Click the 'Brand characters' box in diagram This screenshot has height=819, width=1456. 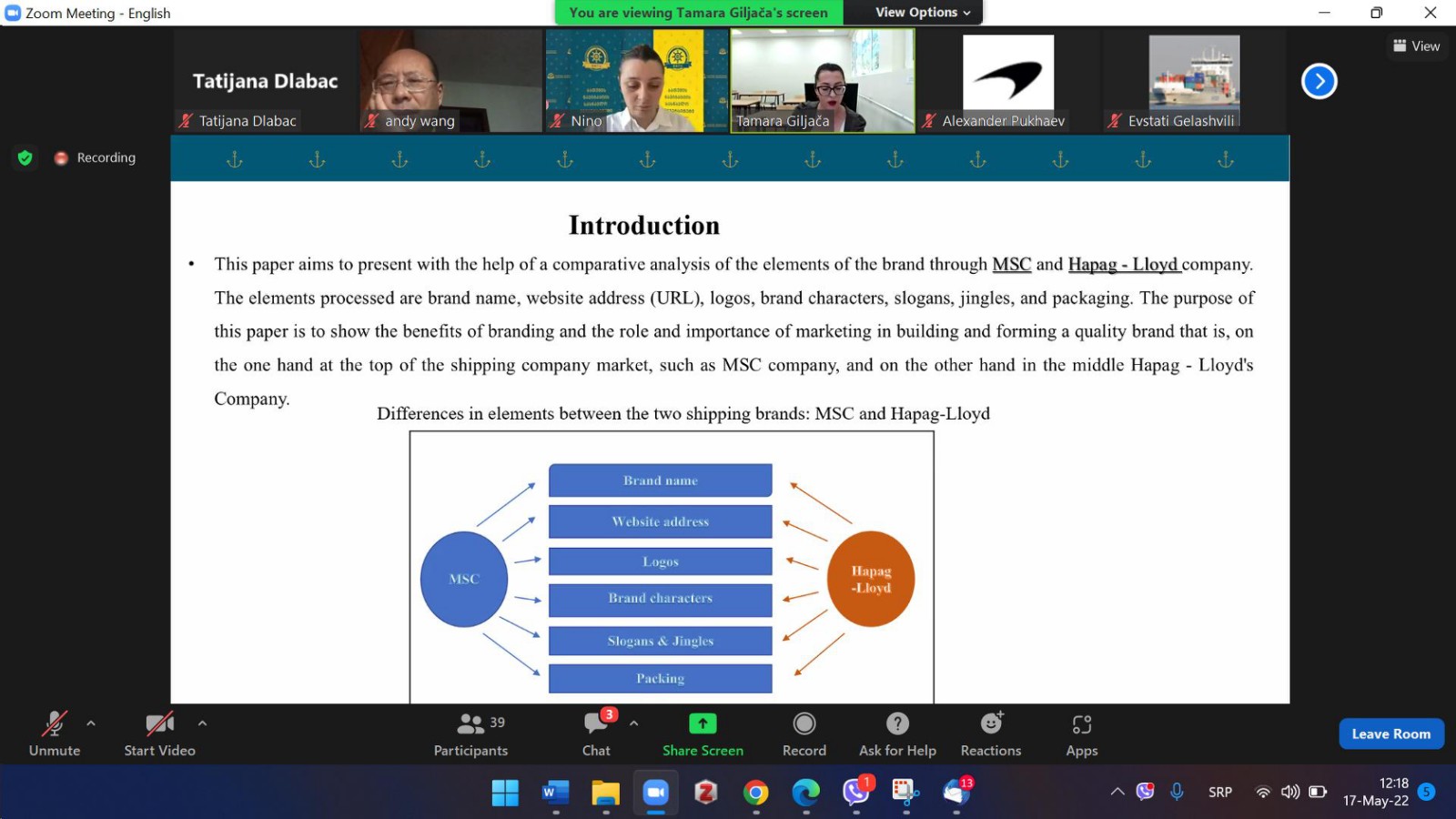[x=661, y=599]
